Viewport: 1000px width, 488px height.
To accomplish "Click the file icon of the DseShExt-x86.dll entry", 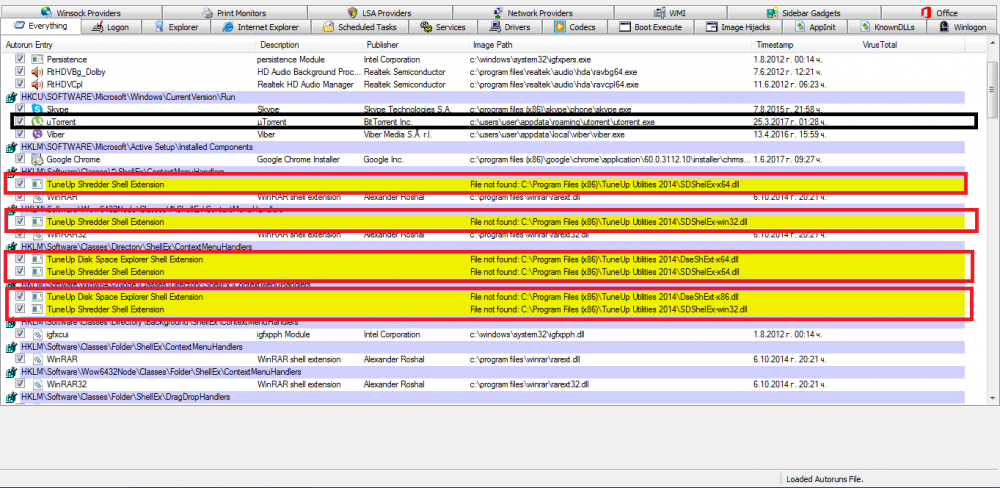I will click(37, 297).
